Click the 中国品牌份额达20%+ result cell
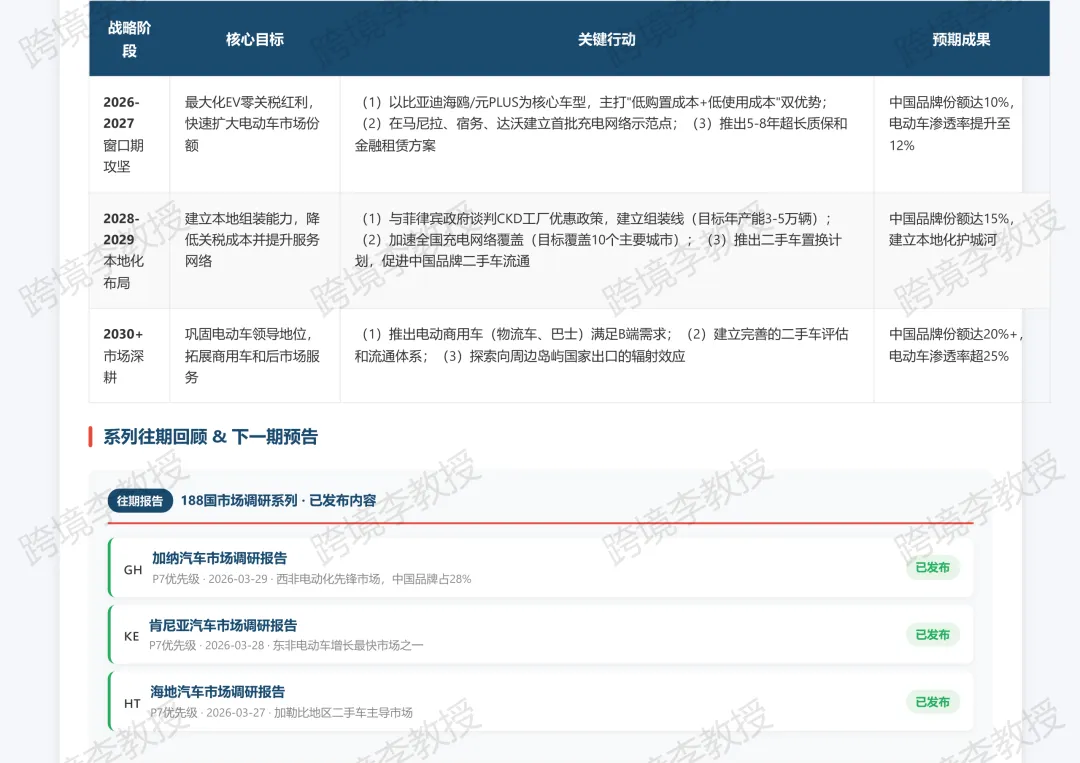This screenshot has height=763, width=1080. click(962, 355)
